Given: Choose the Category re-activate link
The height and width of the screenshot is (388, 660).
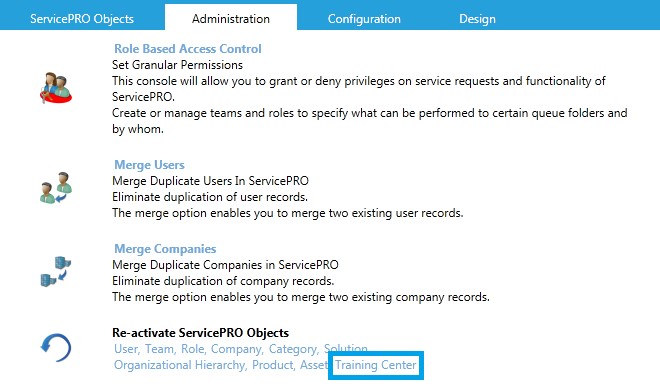Looking at the screenshot, I should click(x=293, y=349).
